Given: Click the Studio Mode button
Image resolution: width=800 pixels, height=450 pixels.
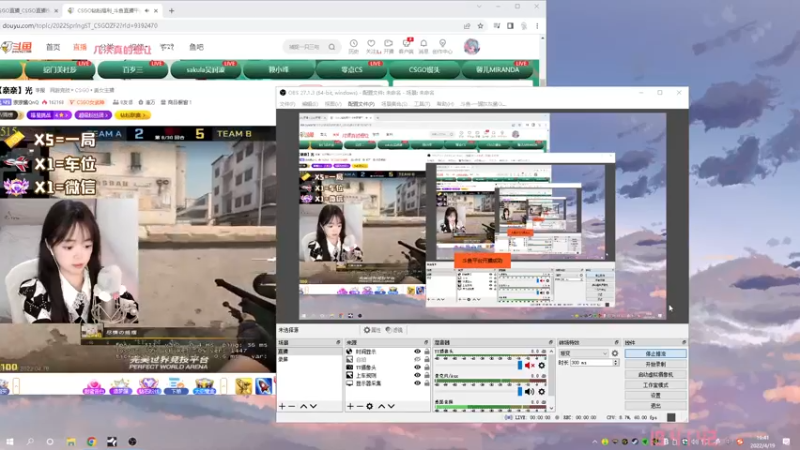Looking at the screenshot, I should (656, 385).
